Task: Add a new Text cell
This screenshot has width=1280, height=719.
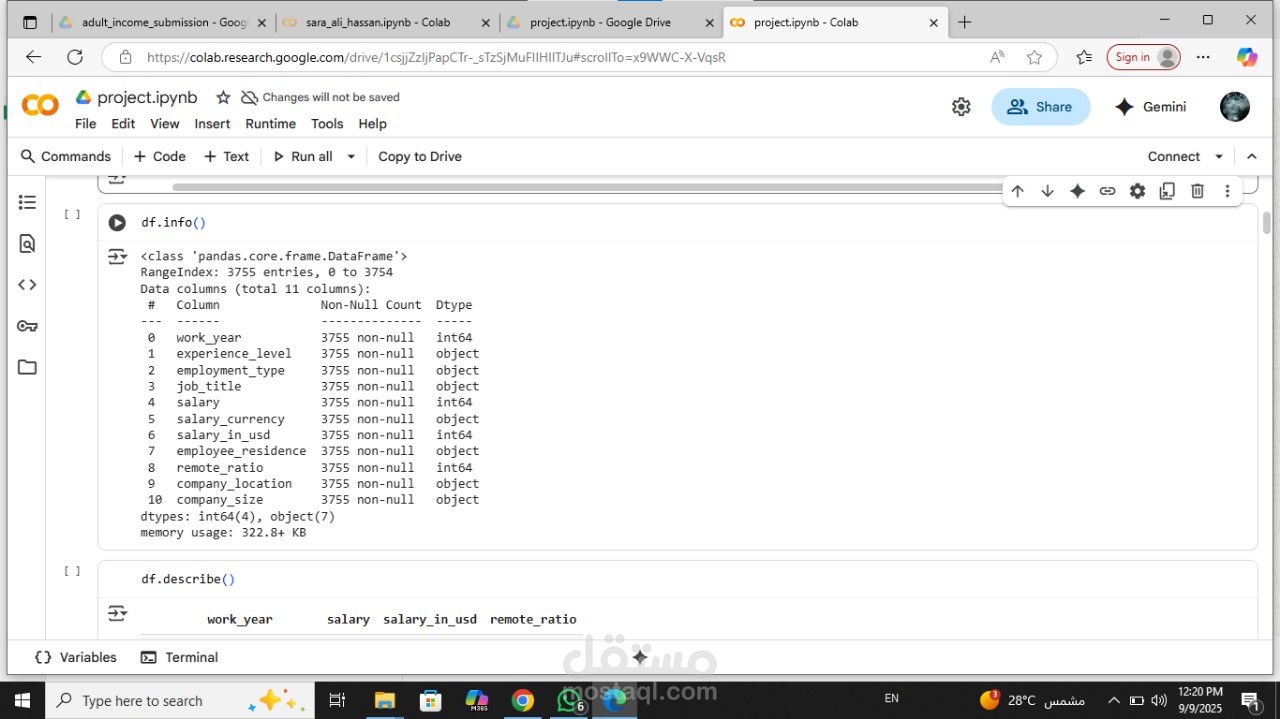Action: click(226, 157)
